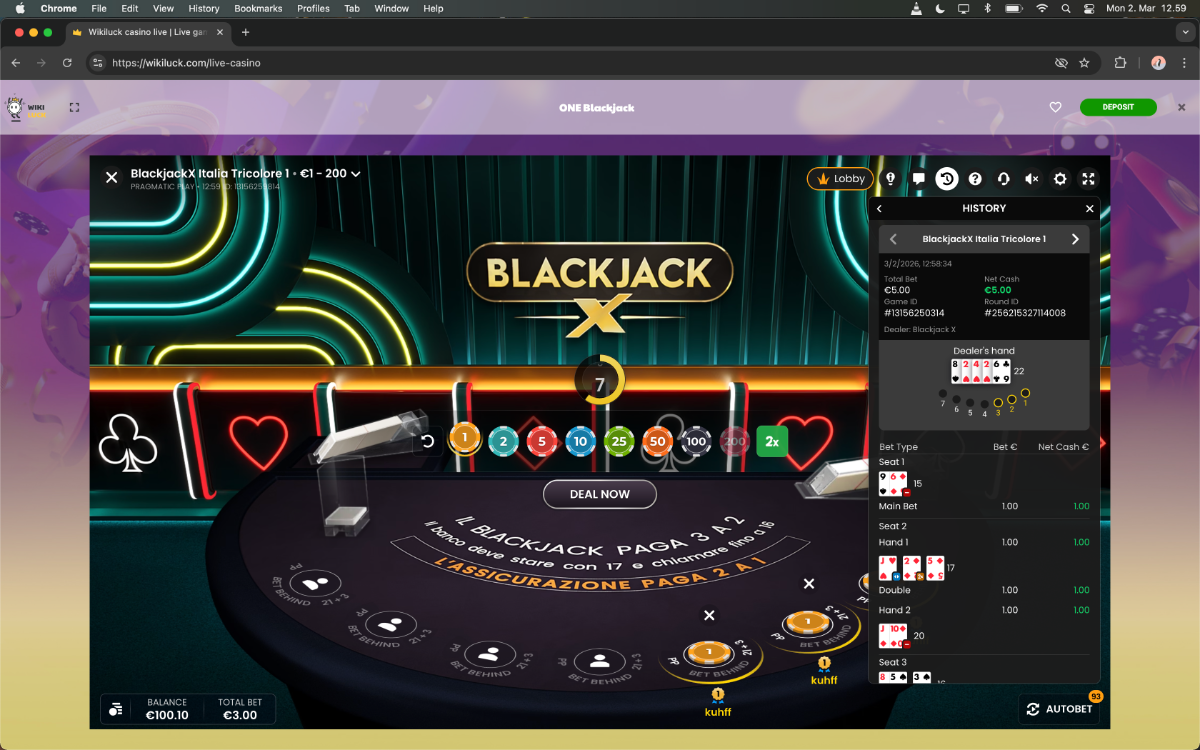This screenshot has height=750, width=1200.
Task: Select the red 5 chip
Action: pos(542,441)
